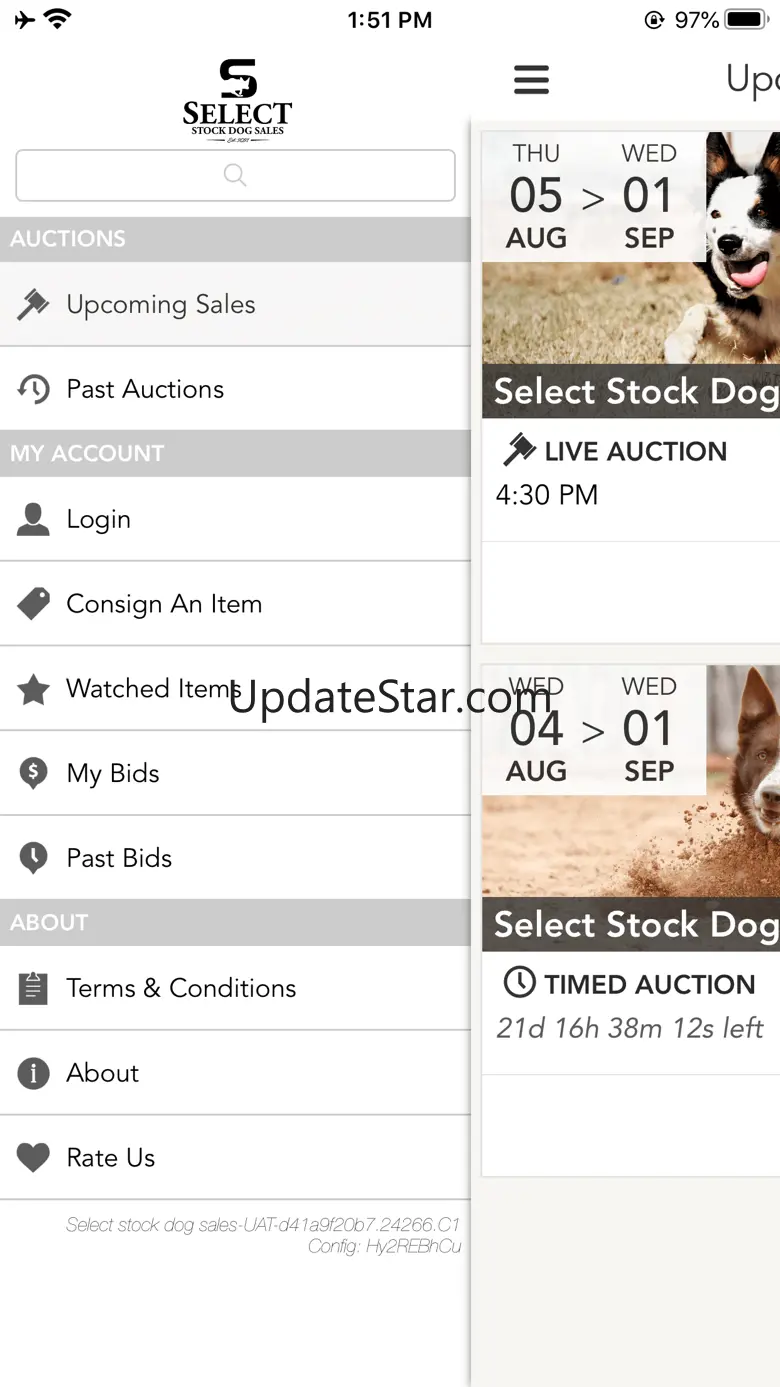
Task: Open Past Auctions from the sidebar
Action: tap(145, 389)
